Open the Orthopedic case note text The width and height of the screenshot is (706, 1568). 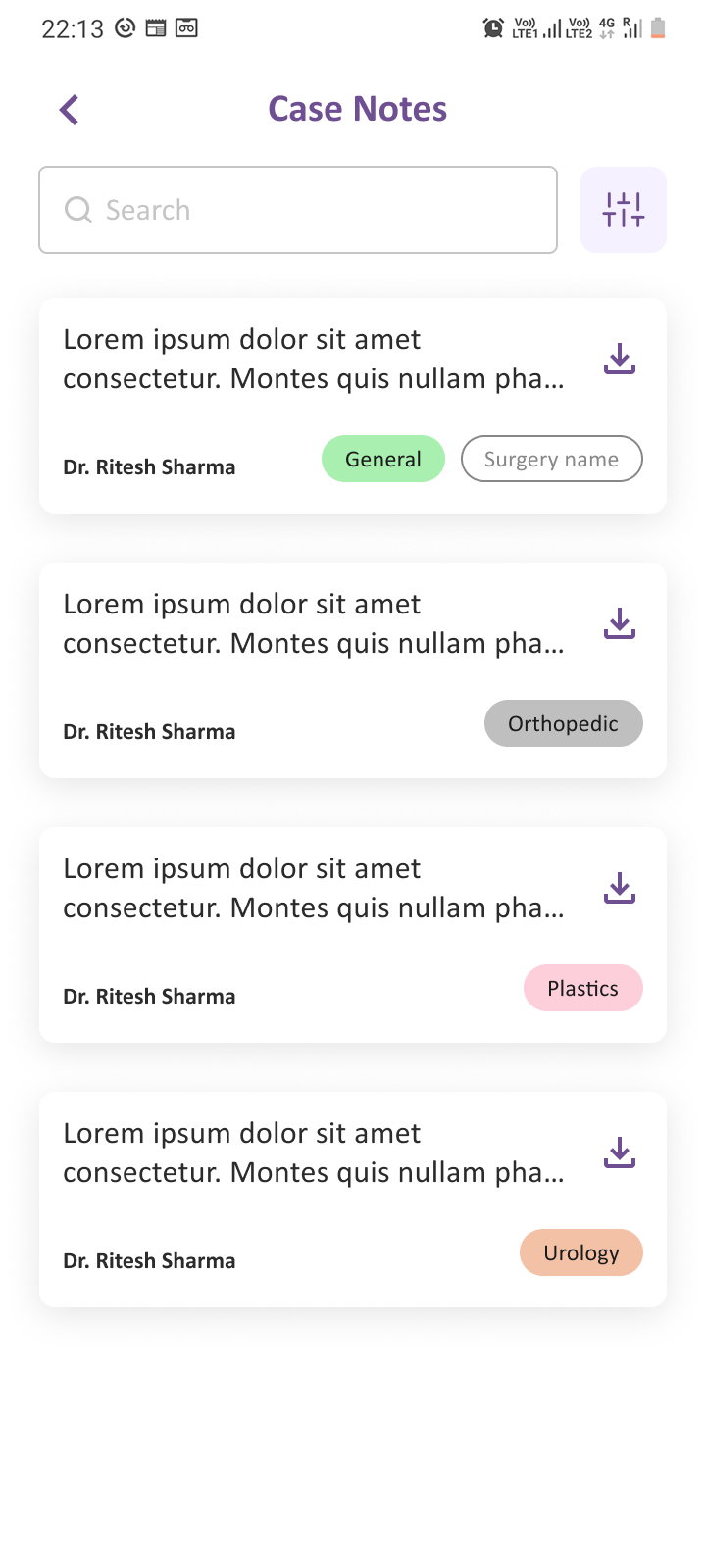tap(314, 623)
